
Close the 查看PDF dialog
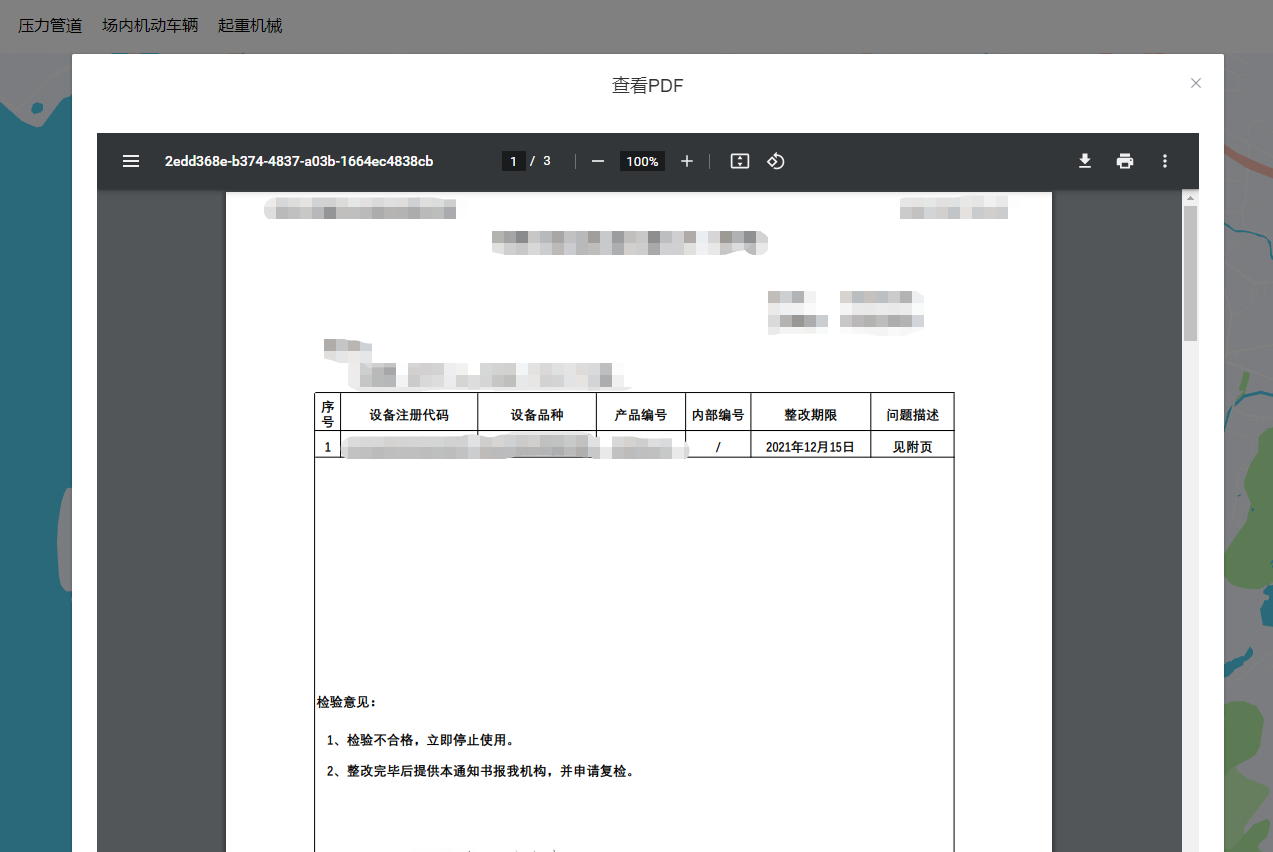(1195, 83)
